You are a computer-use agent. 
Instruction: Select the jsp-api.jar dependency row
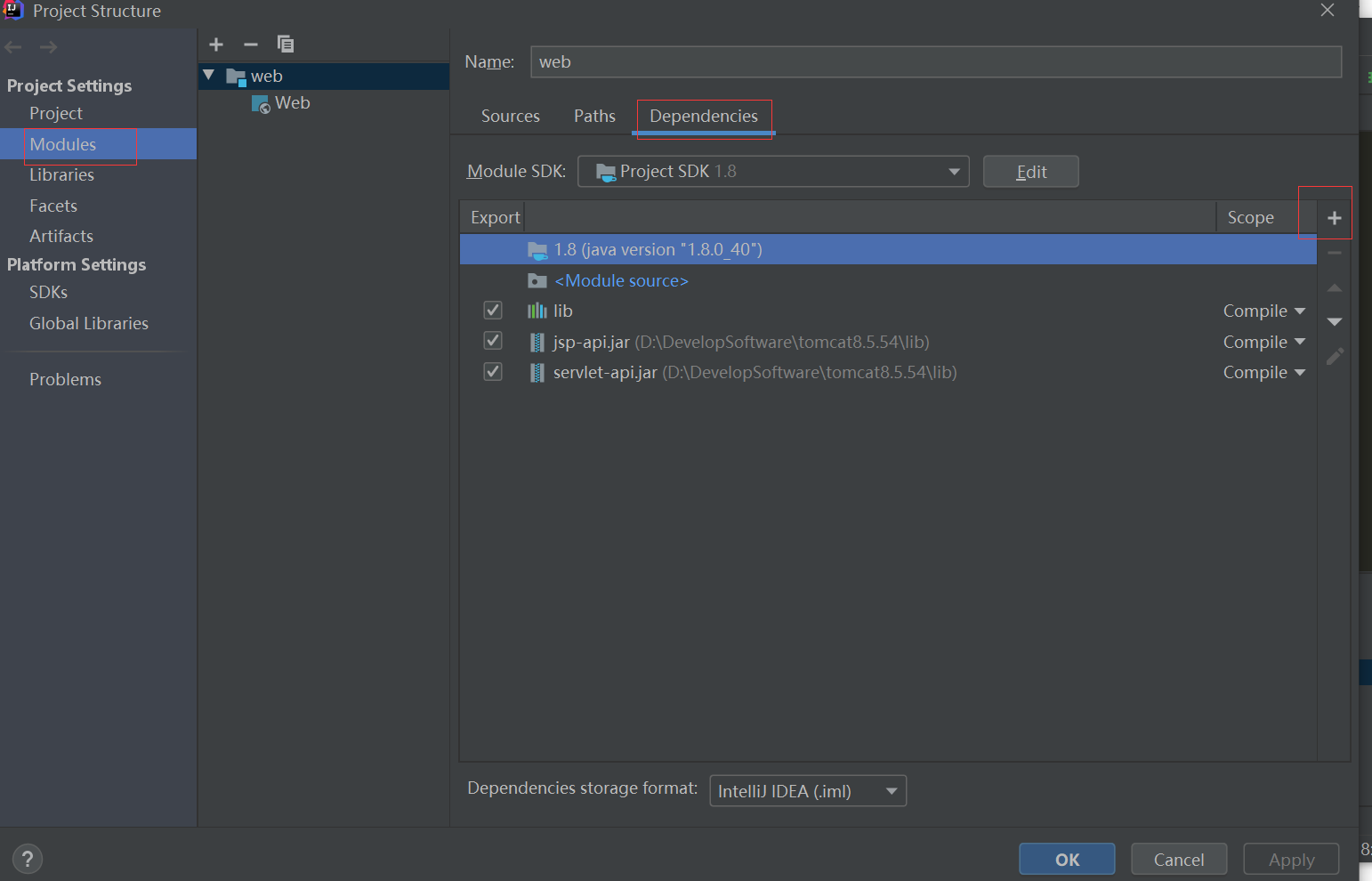888,342
